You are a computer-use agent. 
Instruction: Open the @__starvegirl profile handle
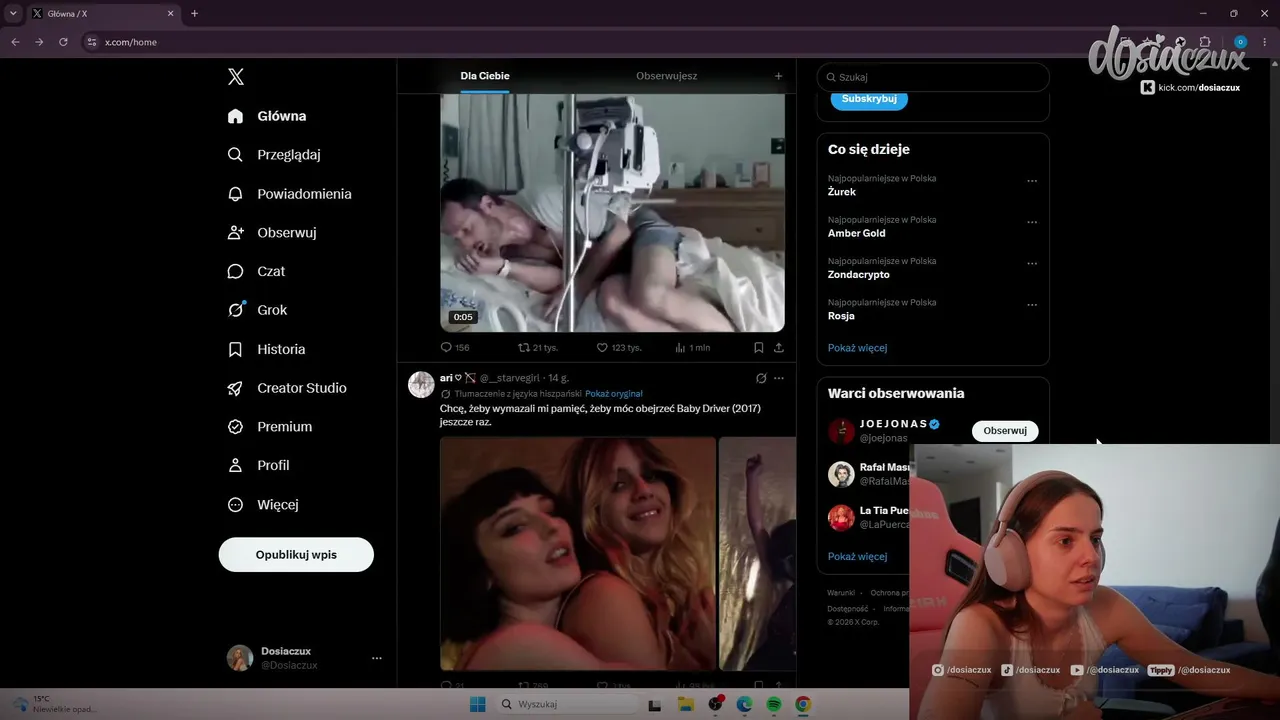point(510,378)
